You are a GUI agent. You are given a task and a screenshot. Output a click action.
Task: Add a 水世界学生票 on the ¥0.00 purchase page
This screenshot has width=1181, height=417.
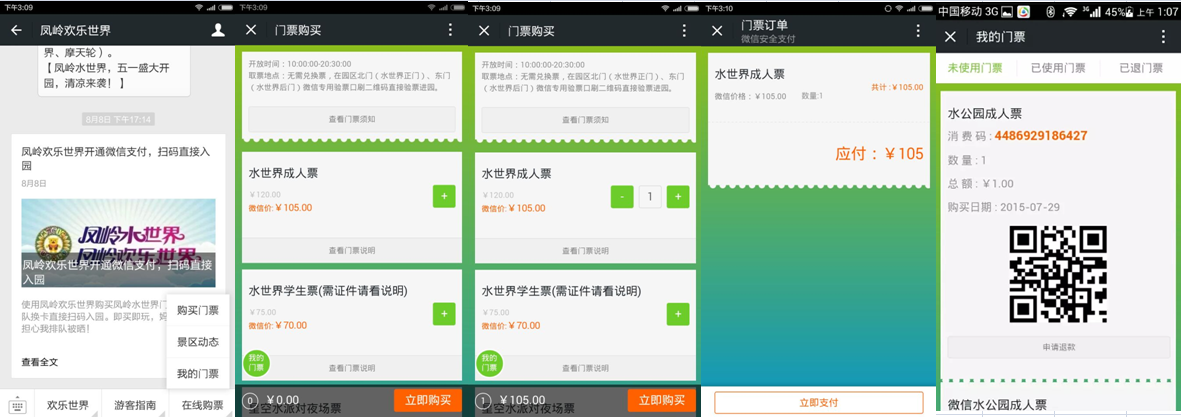click(444, 314)
